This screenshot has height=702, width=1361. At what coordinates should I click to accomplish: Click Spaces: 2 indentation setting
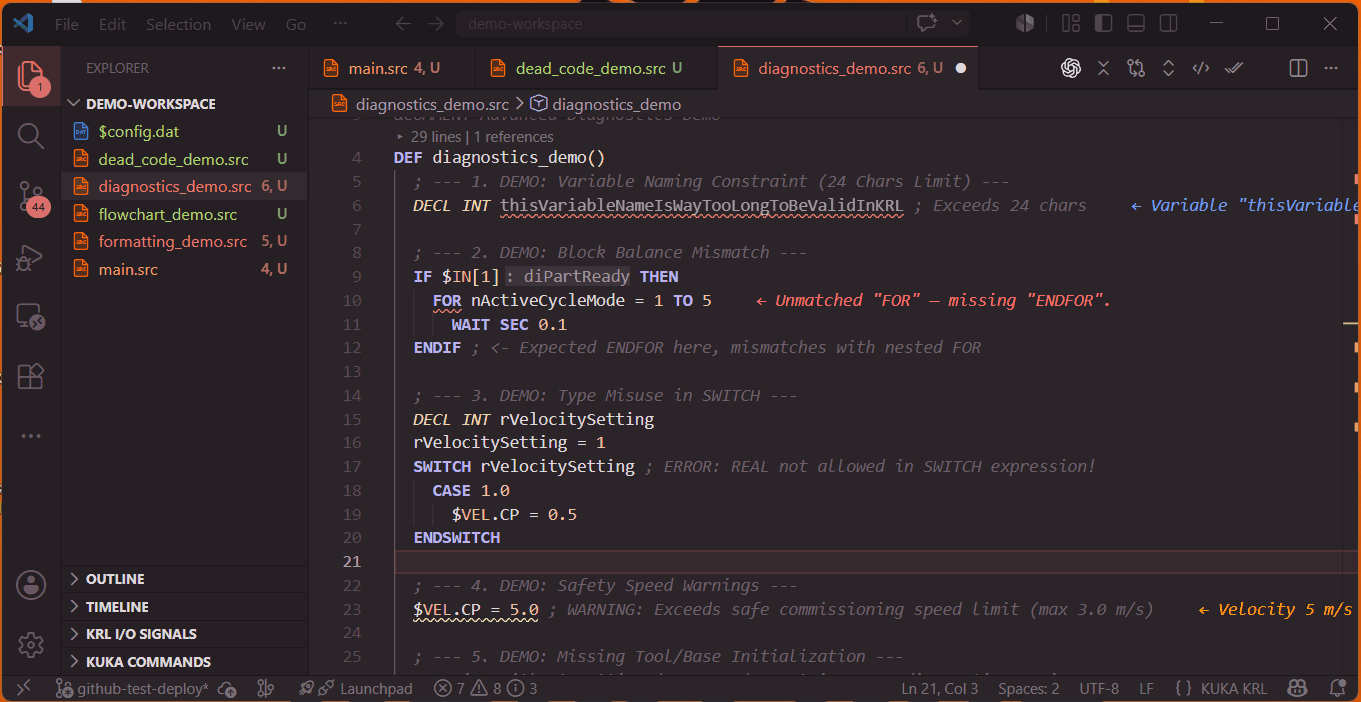1028,689
